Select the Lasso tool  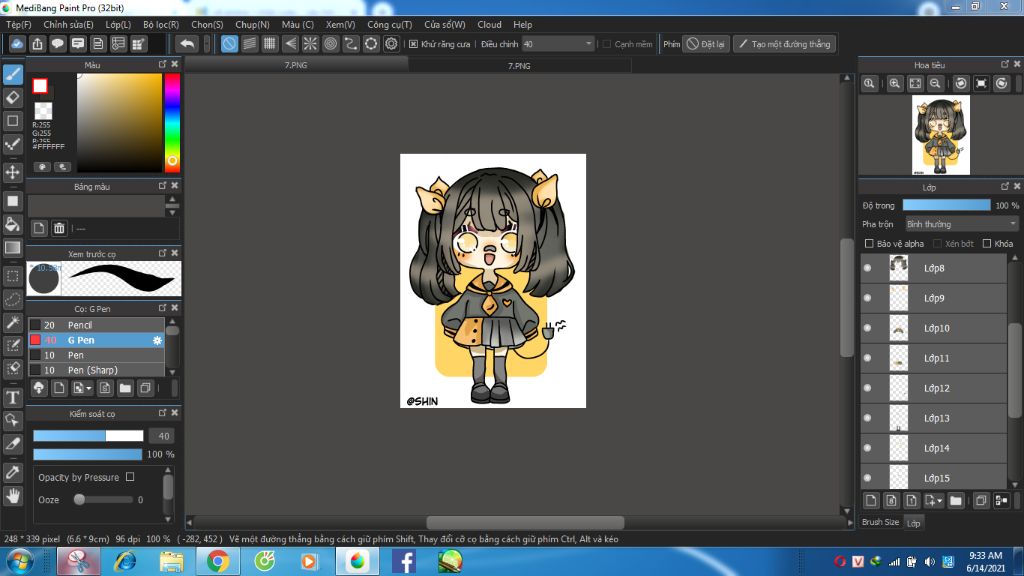(x=12, y=300)
